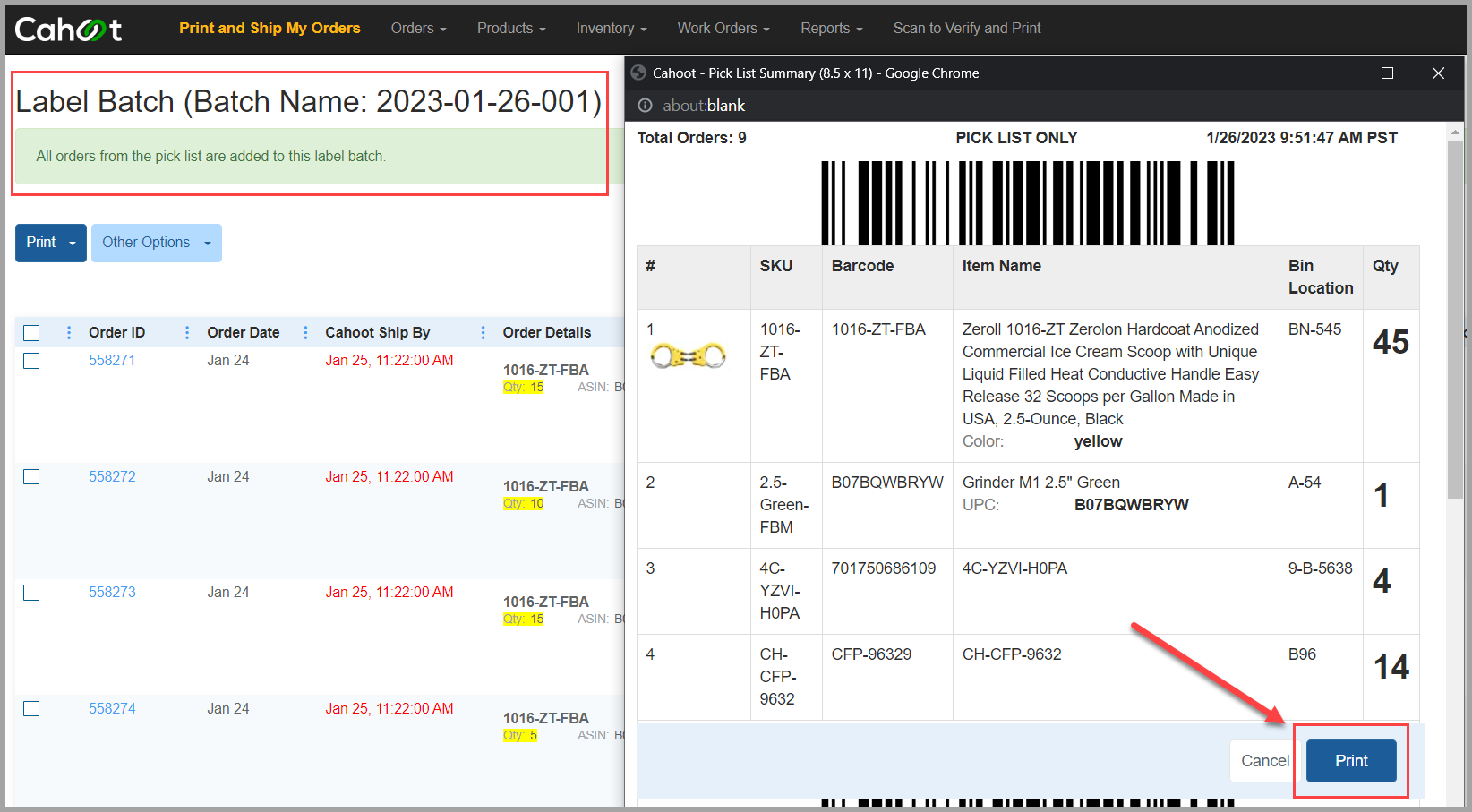Click the site info icon beside about:blank
The width and height of the screenshot is (1472, 812).
[x=645, y=106]
